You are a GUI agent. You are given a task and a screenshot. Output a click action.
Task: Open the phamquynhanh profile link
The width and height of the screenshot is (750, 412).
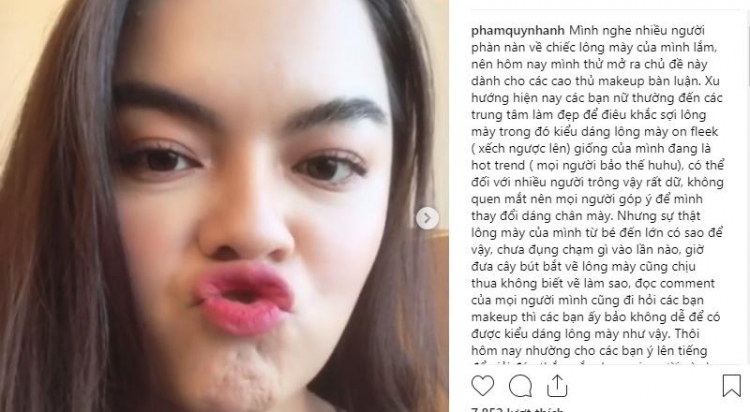(518, 31)
